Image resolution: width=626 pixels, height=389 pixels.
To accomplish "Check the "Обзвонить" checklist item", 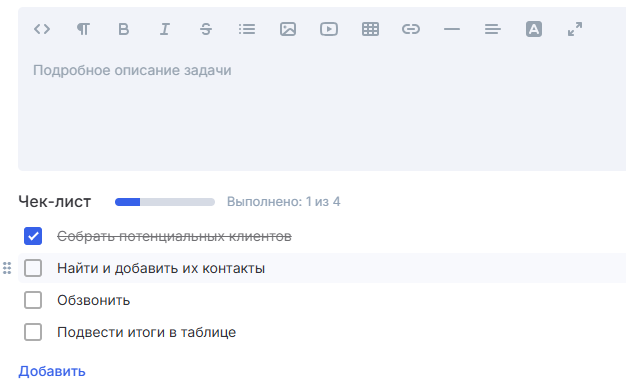I will pyautogui.click(x=33, y=300).
